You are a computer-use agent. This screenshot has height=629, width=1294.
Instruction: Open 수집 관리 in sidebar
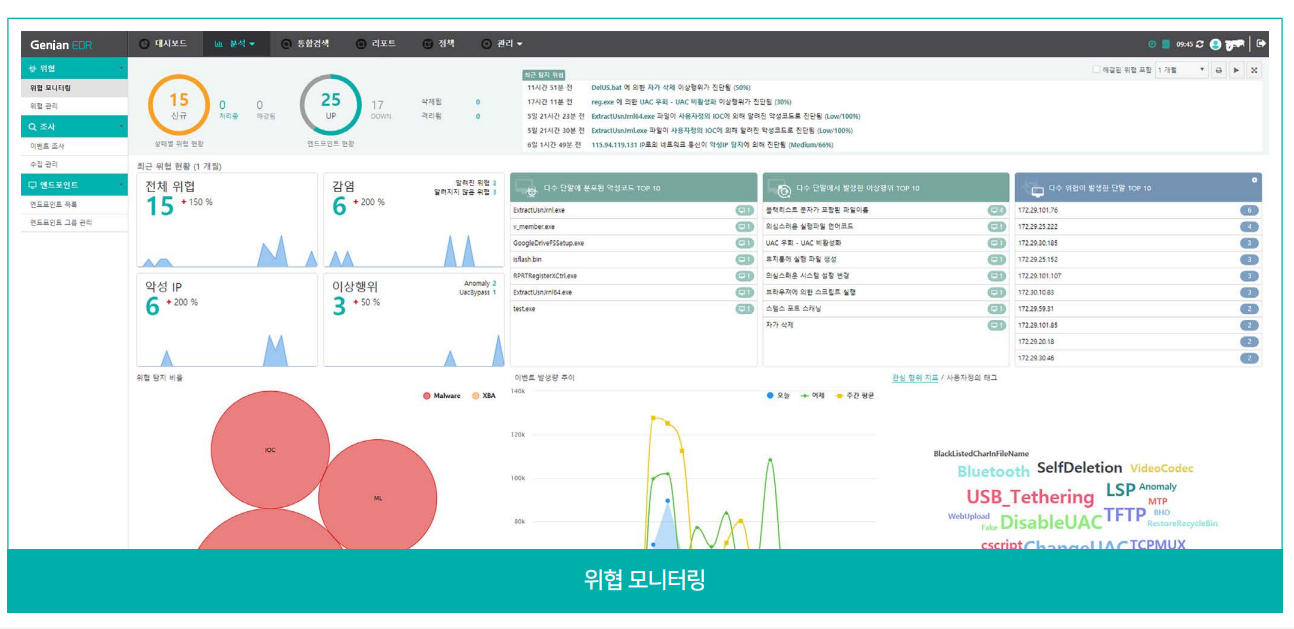(x=75, y=163)
